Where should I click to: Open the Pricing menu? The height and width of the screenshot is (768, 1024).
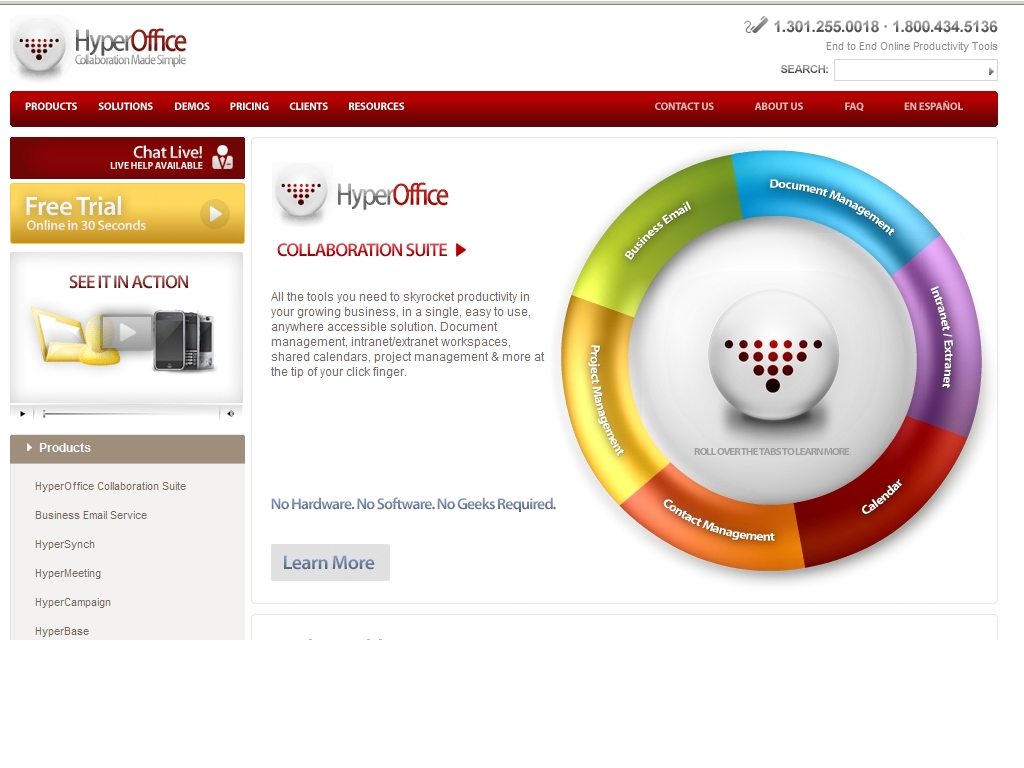(x=249, y=106)
